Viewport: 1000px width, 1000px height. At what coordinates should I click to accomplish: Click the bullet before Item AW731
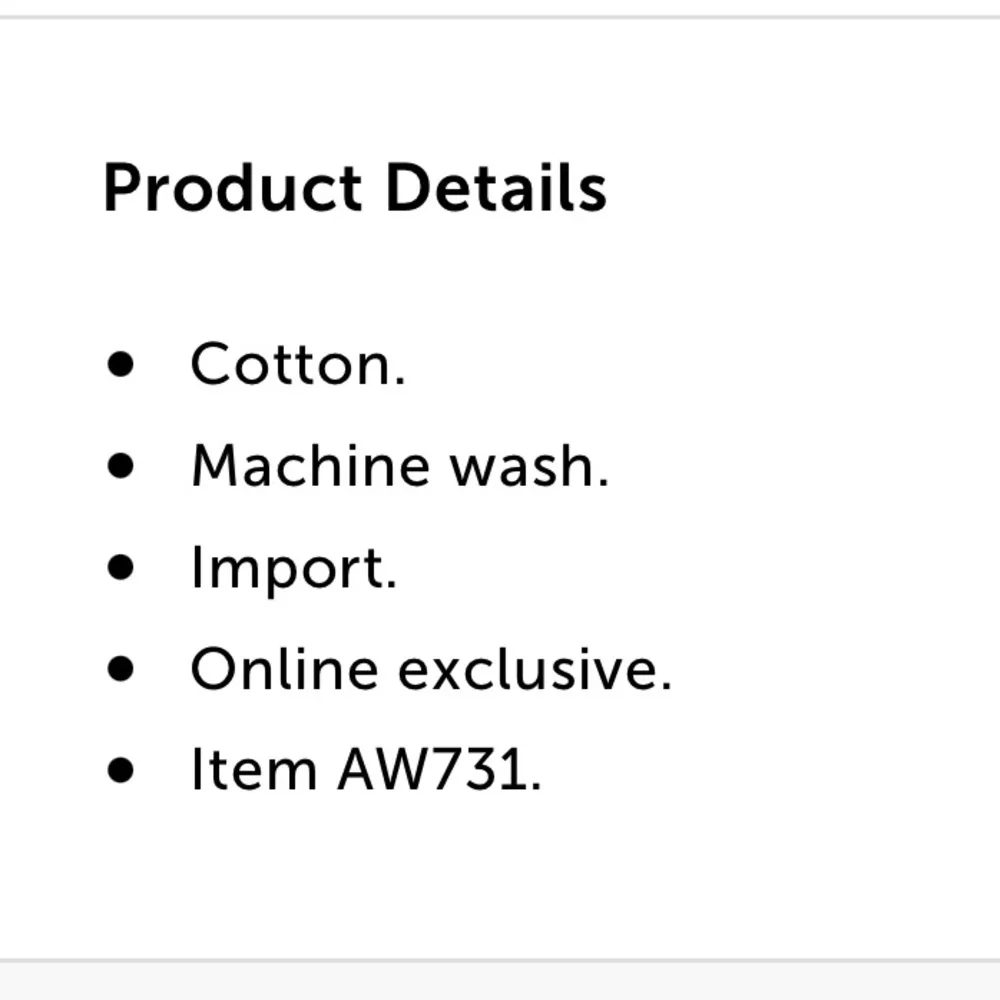pos(121,771)
